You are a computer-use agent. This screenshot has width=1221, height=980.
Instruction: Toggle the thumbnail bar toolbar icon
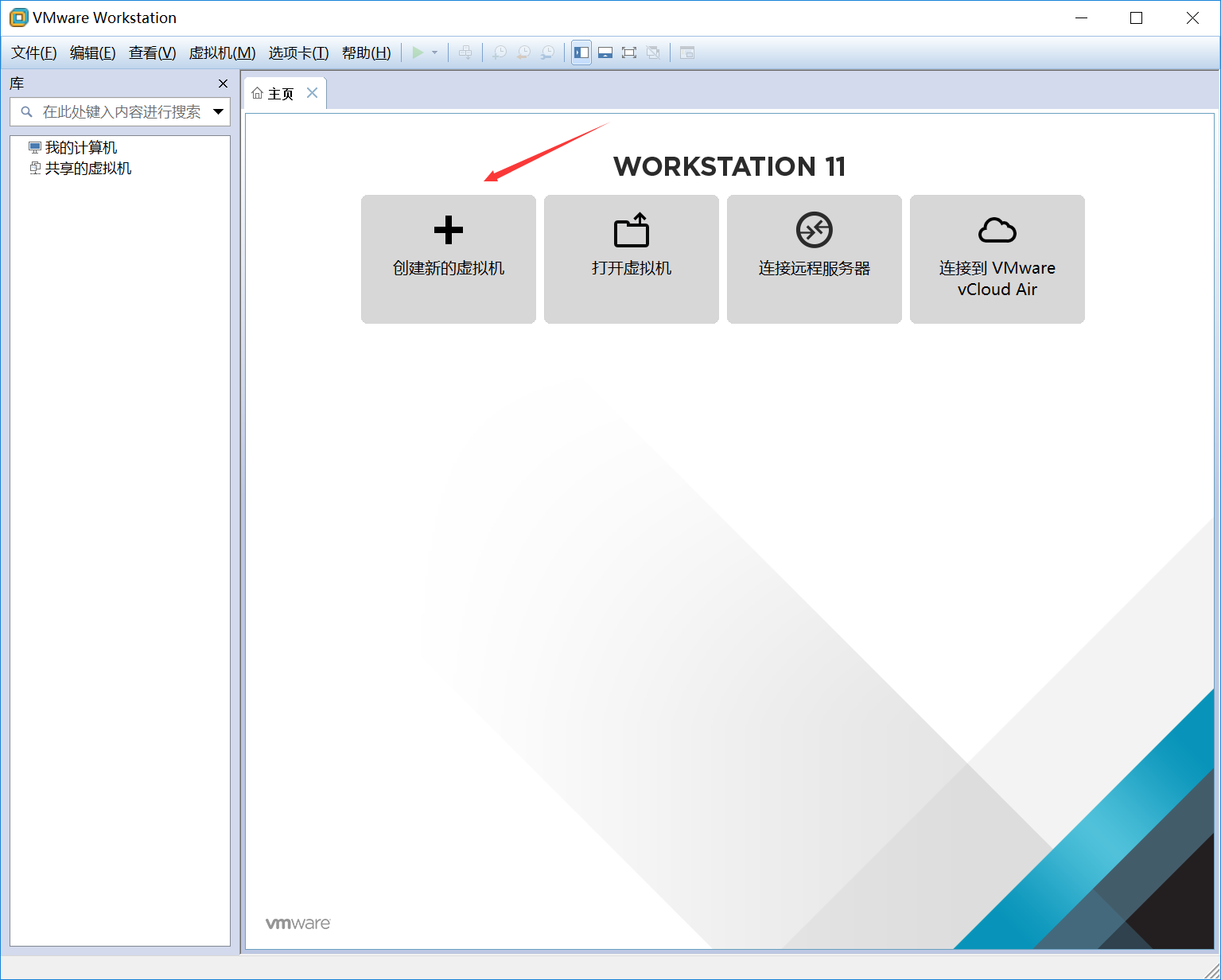click(x=605, y=52)
